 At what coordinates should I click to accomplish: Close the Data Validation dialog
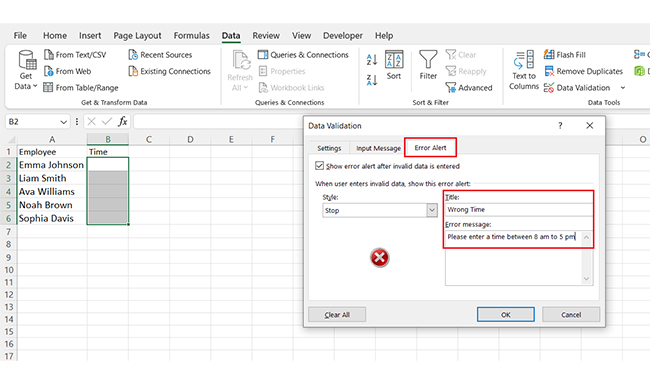pos(589,126)
